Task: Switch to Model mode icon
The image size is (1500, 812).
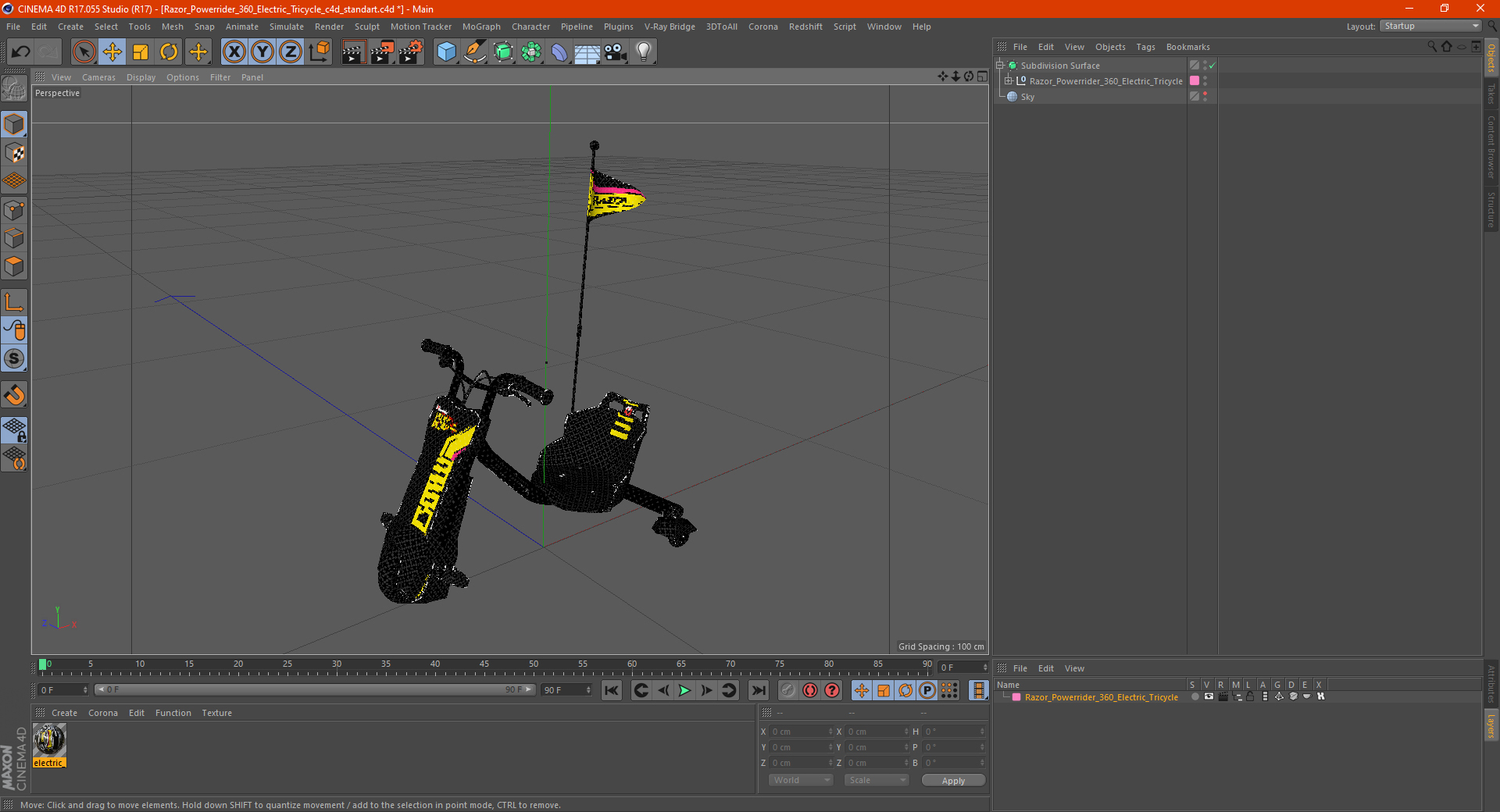Action: (14, 125)
